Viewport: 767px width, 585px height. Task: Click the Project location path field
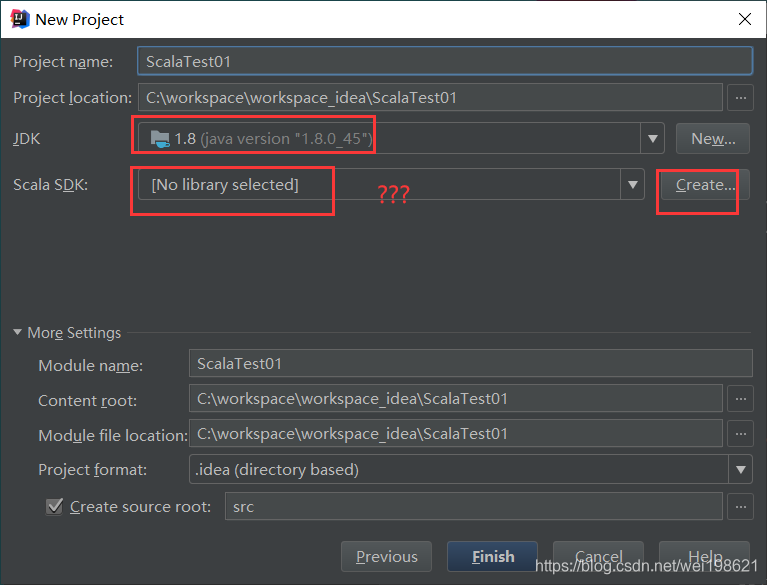(430, 97)
